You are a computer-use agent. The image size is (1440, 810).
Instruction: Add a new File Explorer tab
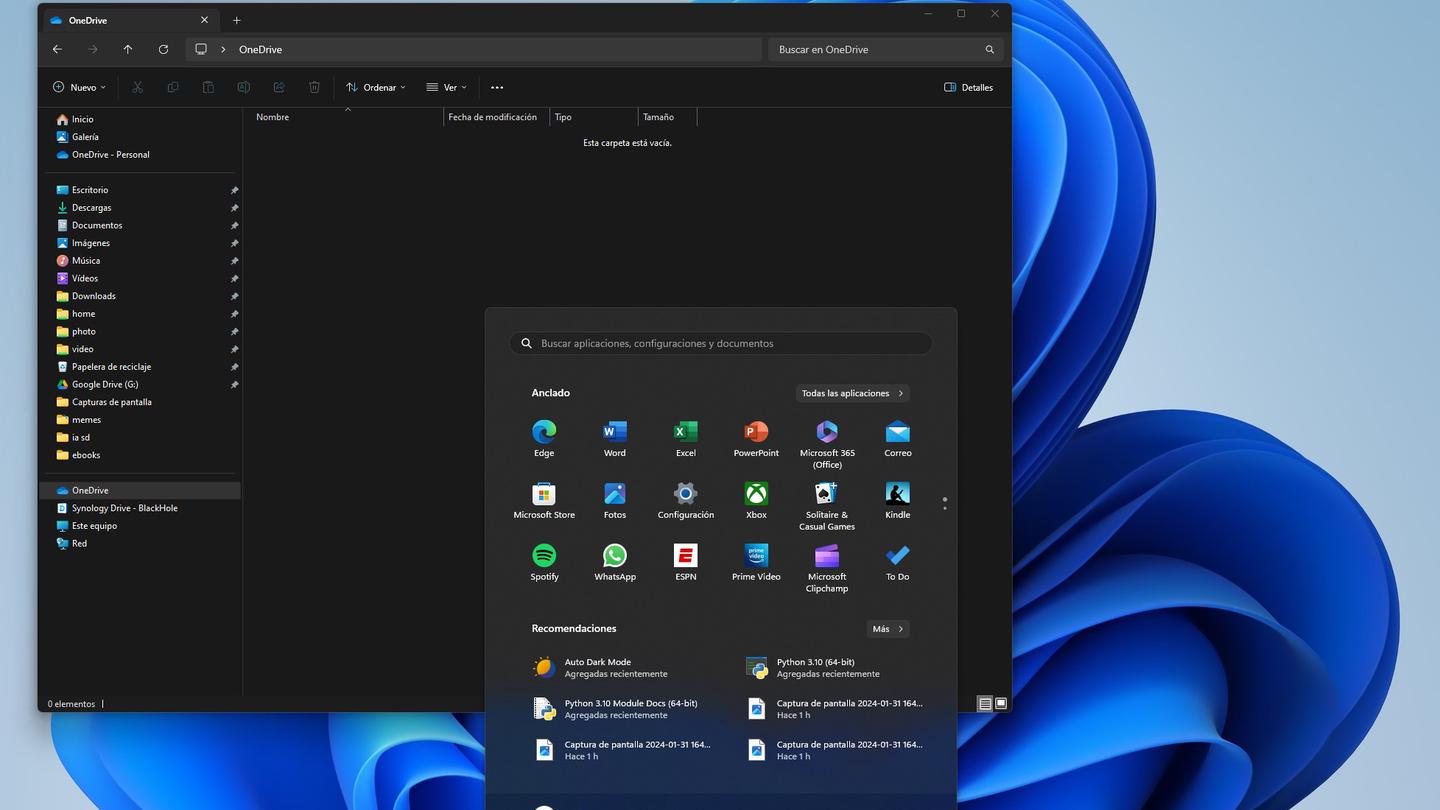[x=237, y=20]
